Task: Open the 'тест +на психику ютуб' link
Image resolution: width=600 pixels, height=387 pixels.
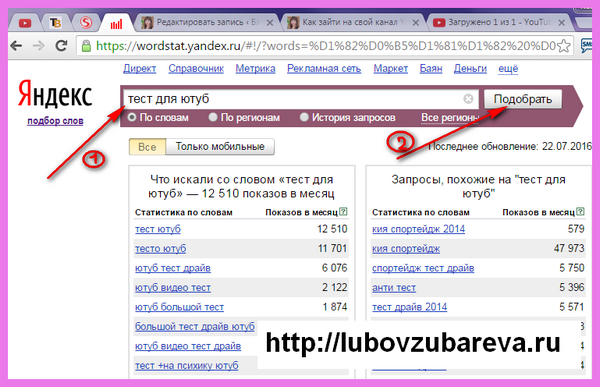Action: pos(186,366)
